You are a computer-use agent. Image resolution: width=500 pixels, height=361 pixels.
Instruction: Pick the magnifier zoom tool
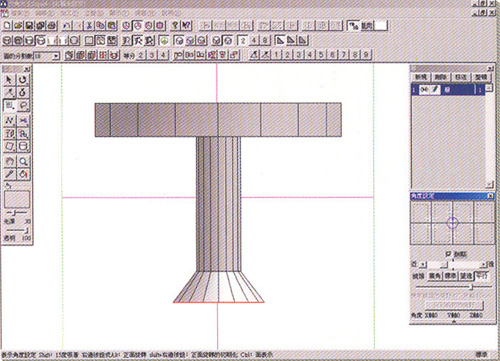[23, 162]
